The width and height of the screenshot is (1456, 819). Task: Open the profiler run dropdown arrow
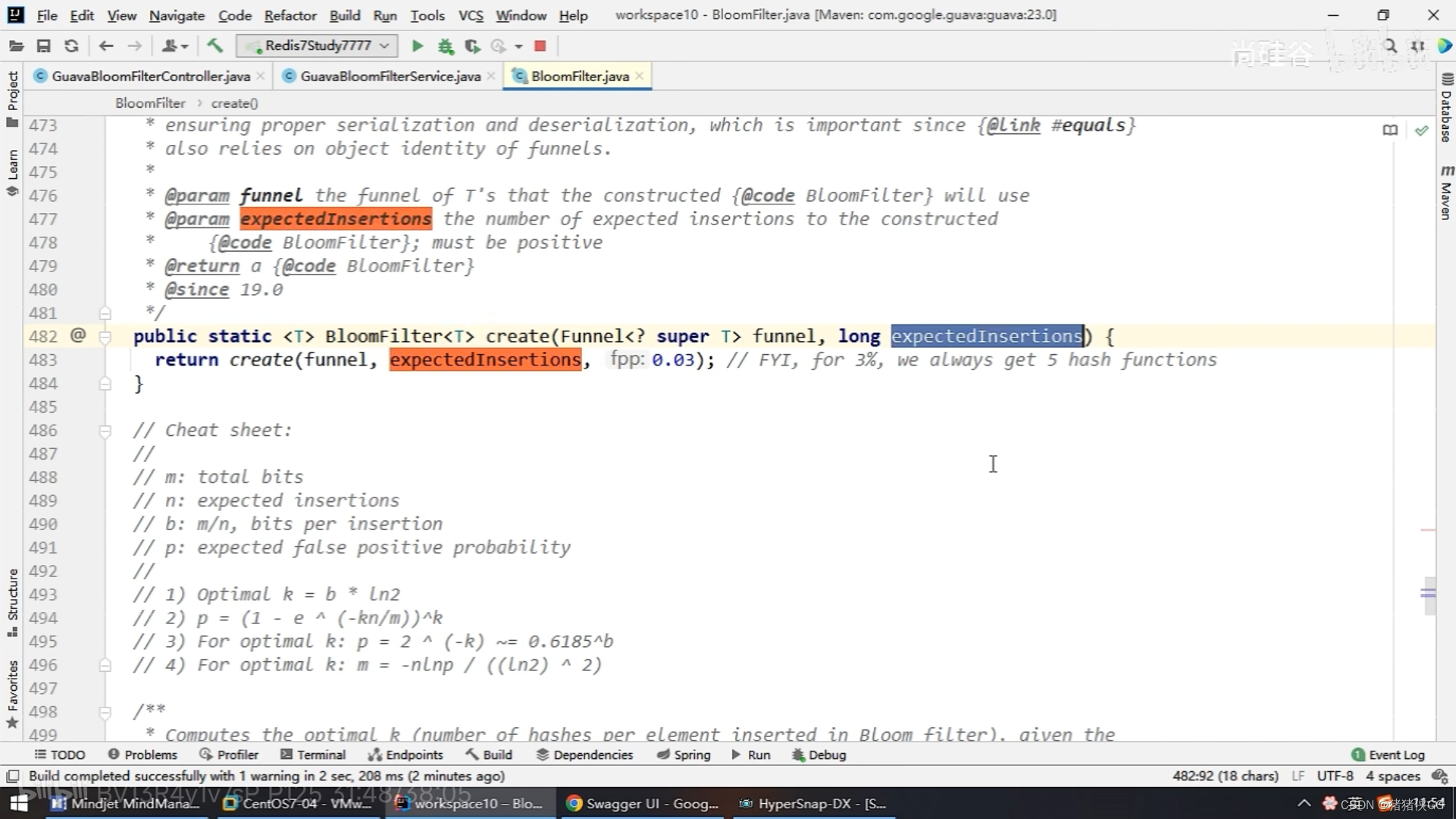tap(518, 46)
